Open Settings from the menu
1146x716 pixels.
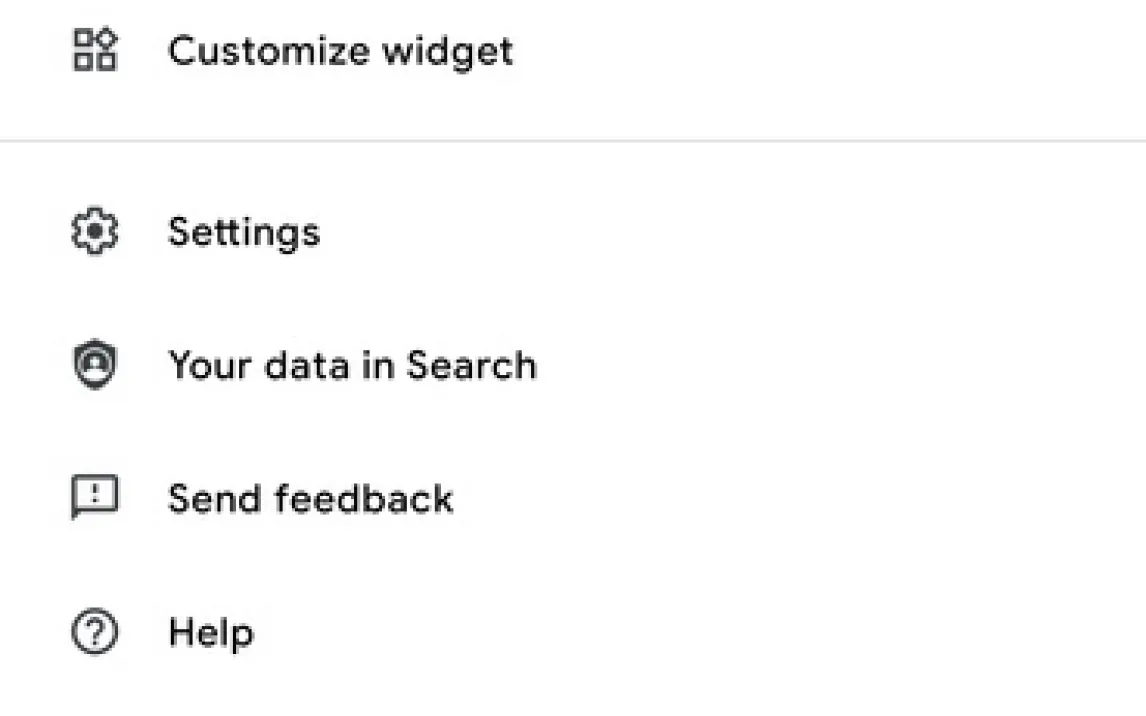tap(244, 232)
